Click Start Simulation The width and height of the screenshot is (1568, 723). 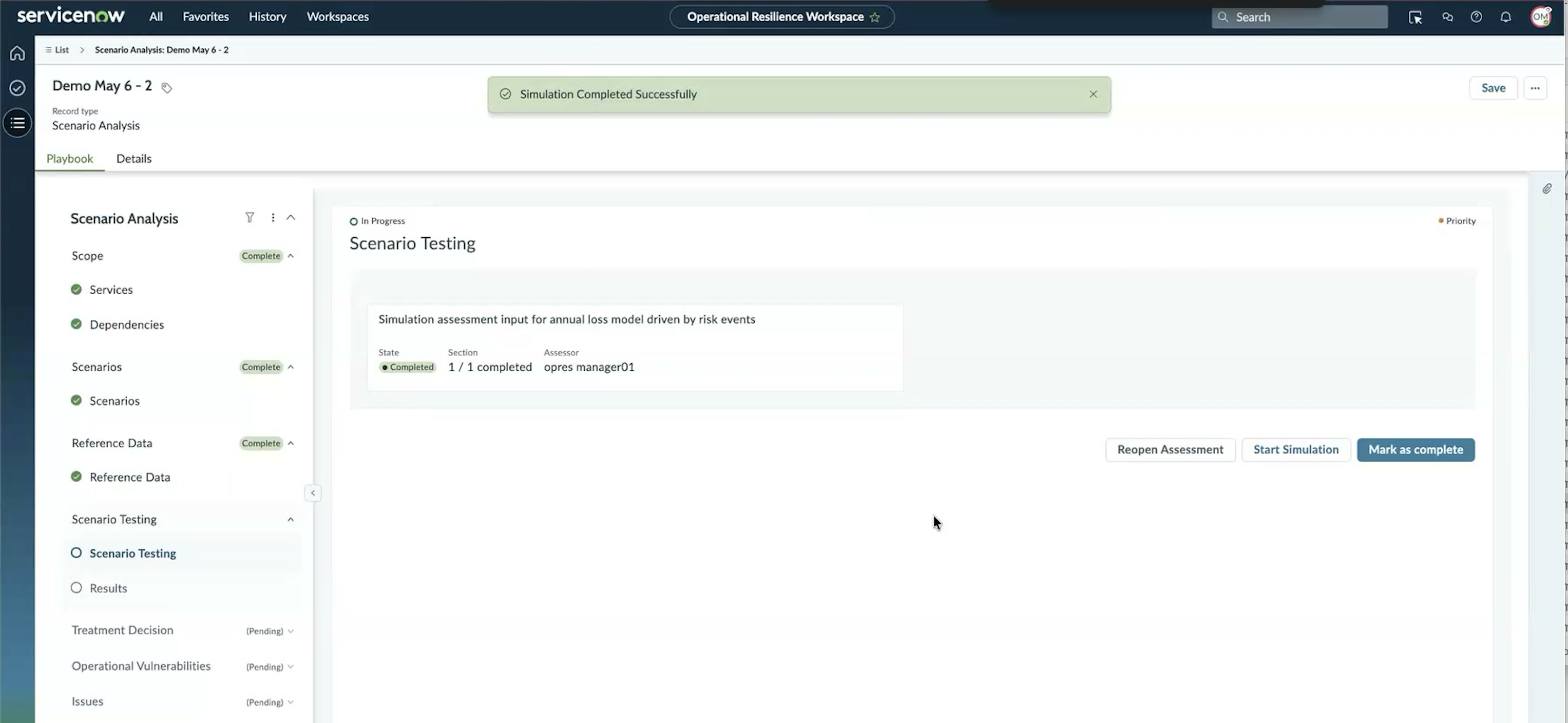click(1295, 450)
